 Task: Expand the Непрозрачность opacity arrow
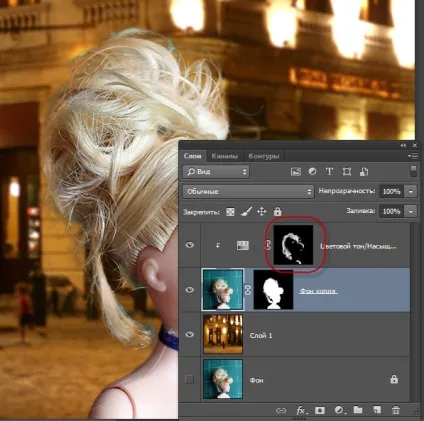tap(411, 191)
